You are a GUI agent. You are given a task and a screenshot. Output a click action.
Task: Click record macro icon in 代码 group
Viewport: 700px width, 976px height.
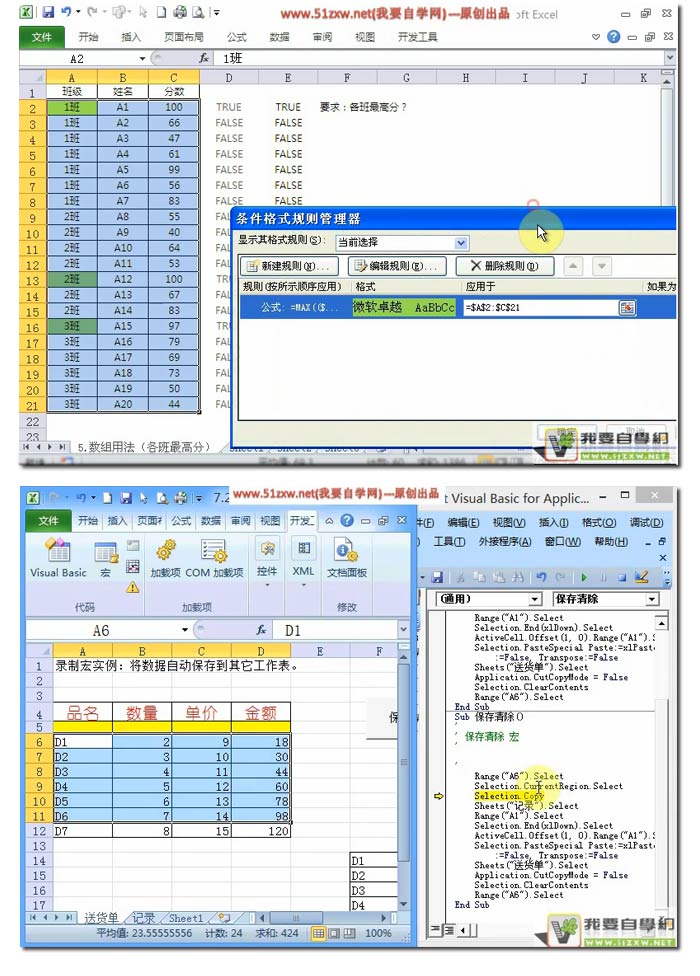133,545
